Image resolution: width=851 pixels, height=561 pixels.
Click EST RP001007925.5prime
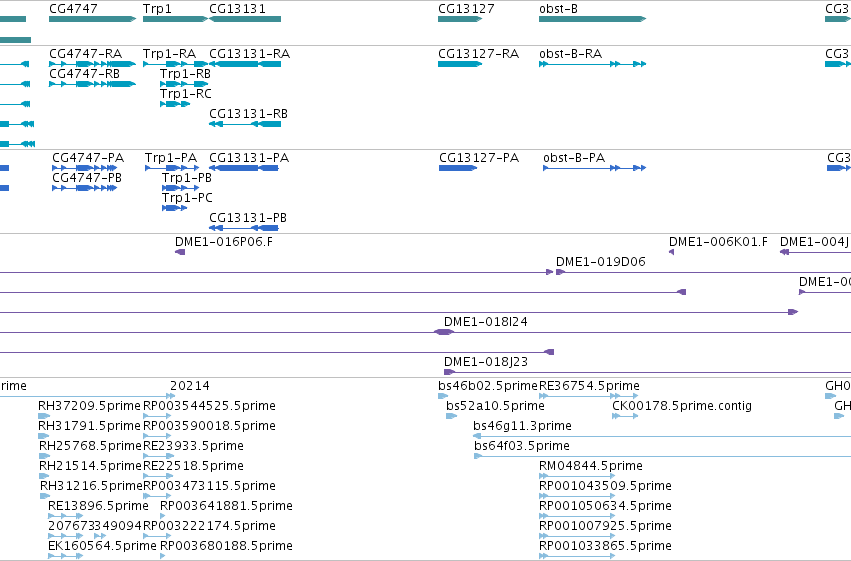click(x=577, y=536)
